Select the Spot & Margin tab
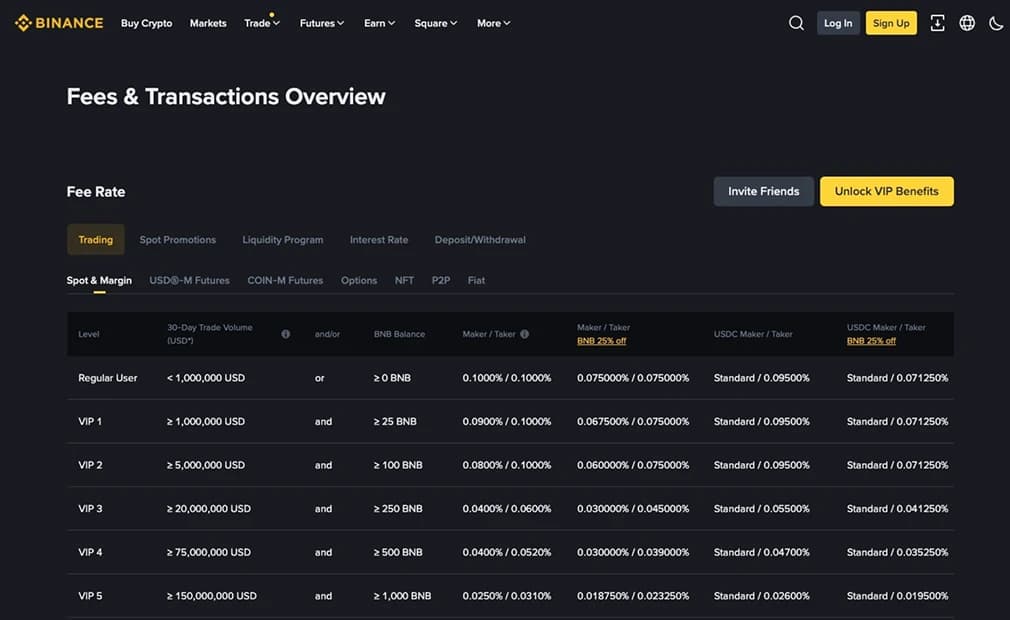The image size is (1010, 620). pos(99,280)
